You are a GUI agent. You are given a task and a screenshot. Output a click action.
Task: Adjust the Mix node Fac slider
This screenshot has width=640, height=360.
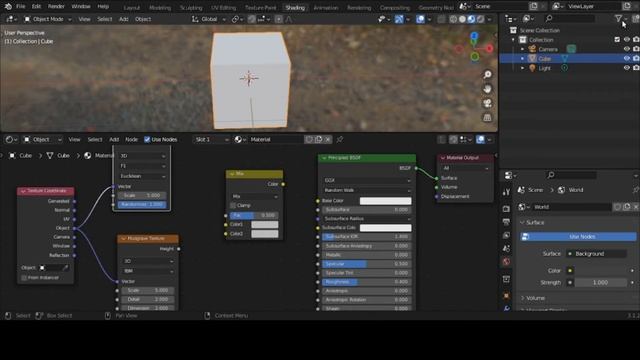[x=254, y=215]
